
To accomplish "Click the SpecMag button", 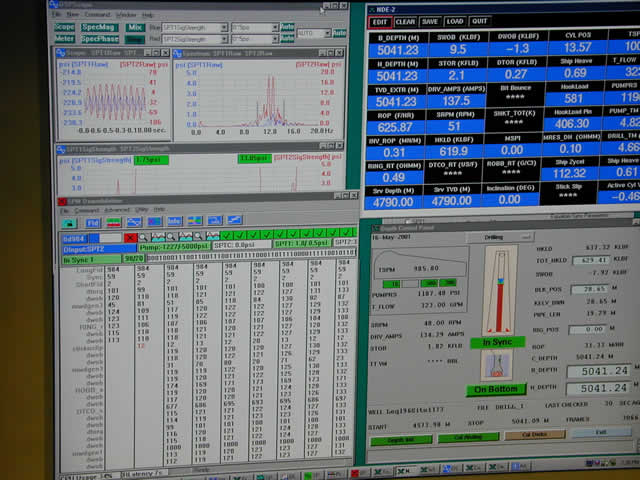I will [98, 27].
